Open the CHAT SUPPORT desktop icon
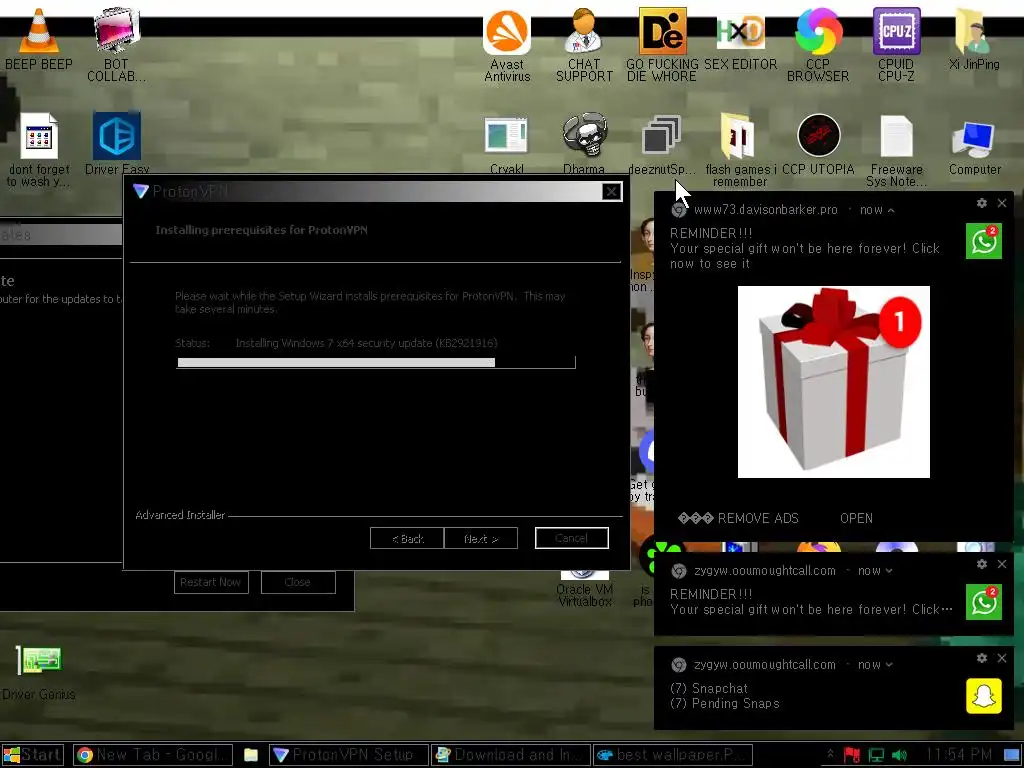 pos(584,31)
